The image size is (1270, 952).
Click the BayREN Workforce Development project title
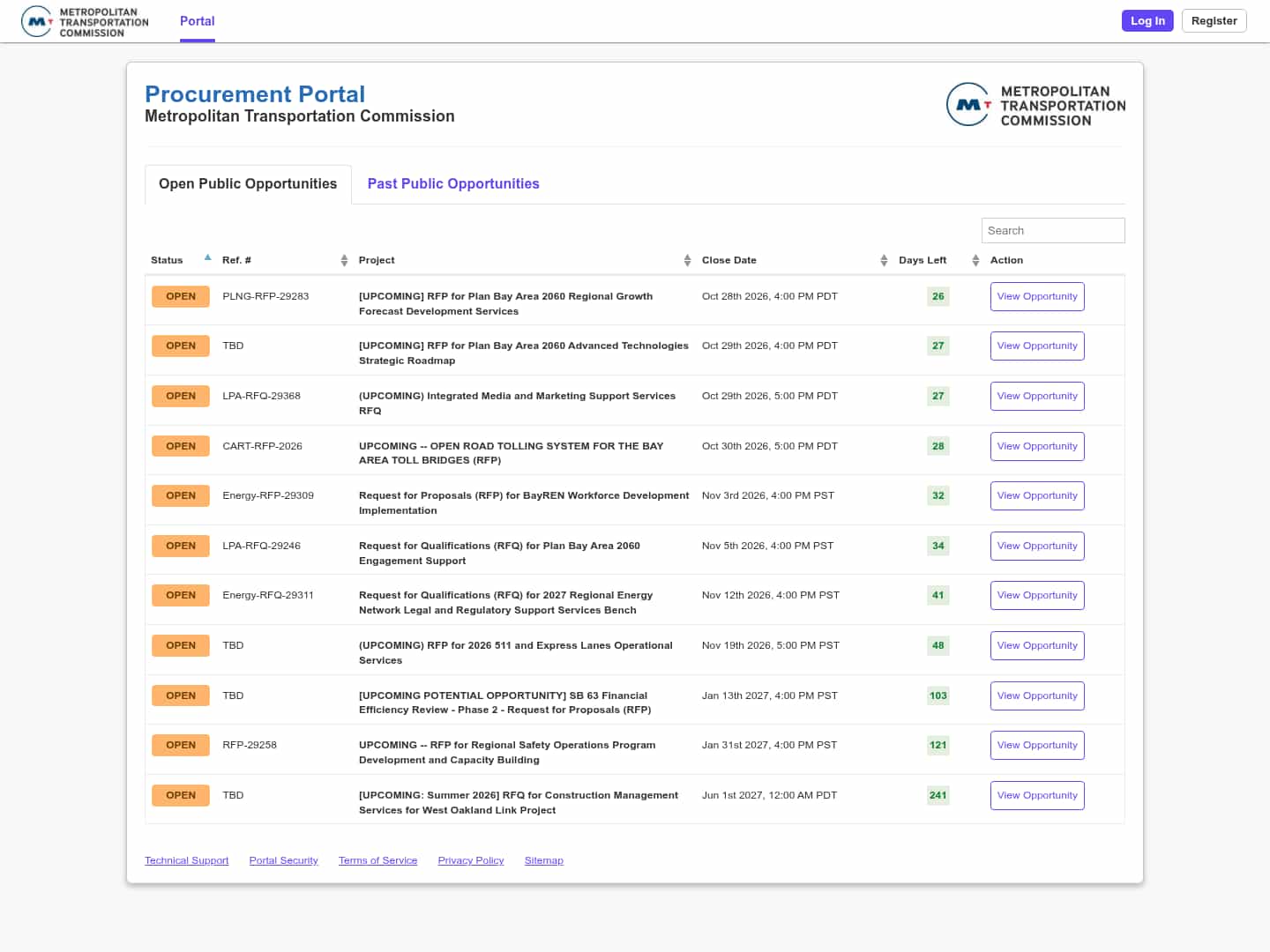click(524, 502)
